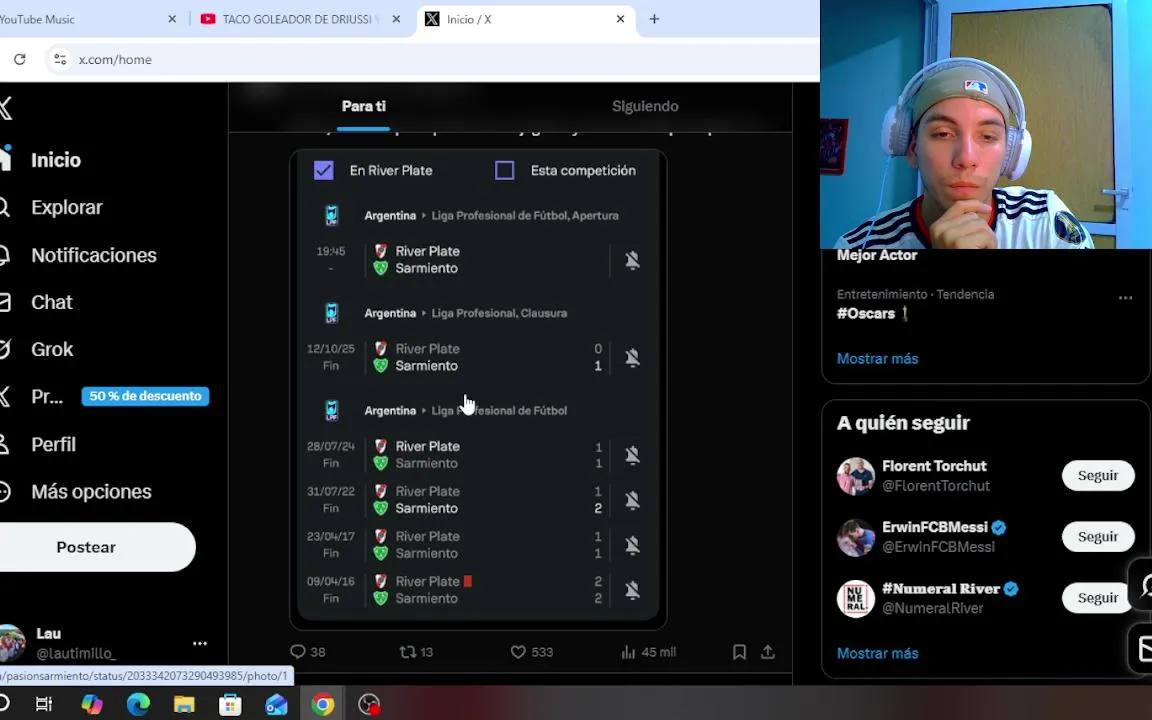This screenshot has height=720, width=1152.
Task: Switch to the Para ti tab
Action: click(364, 107)
